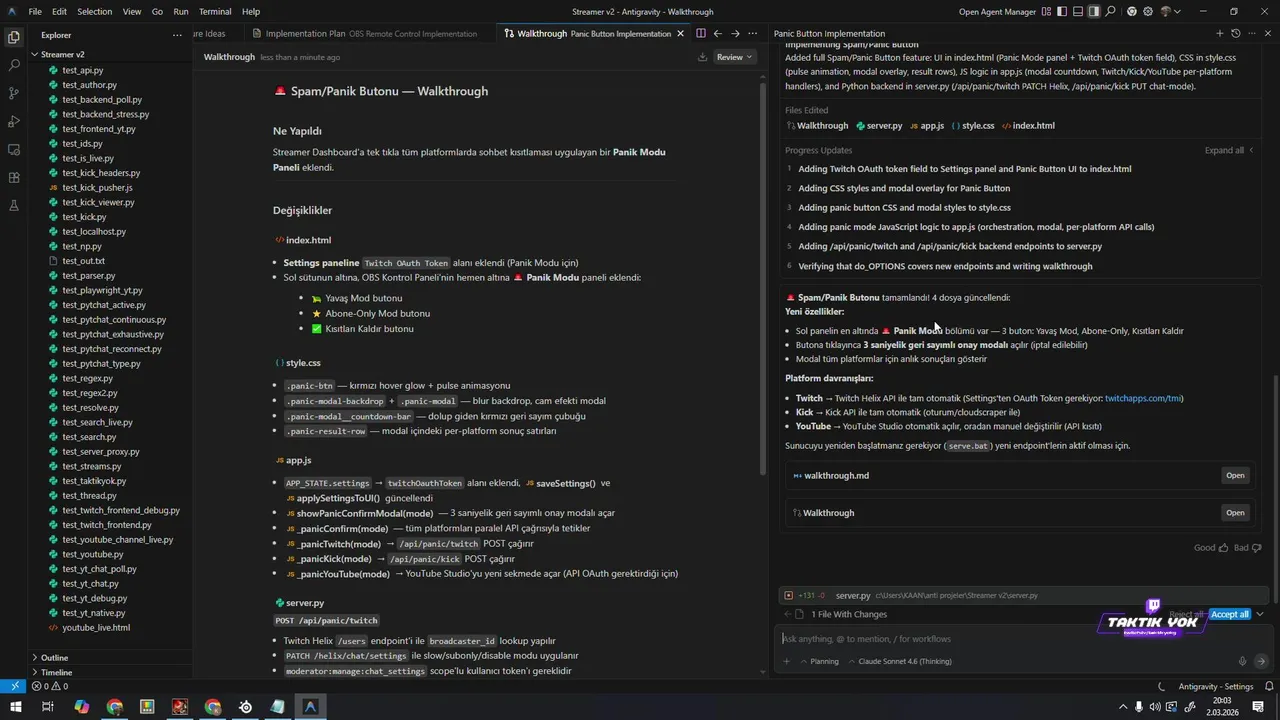Click the split editor icon
Screen dimensions: 1280x720
pyautogui.click(x=700, y=33)
